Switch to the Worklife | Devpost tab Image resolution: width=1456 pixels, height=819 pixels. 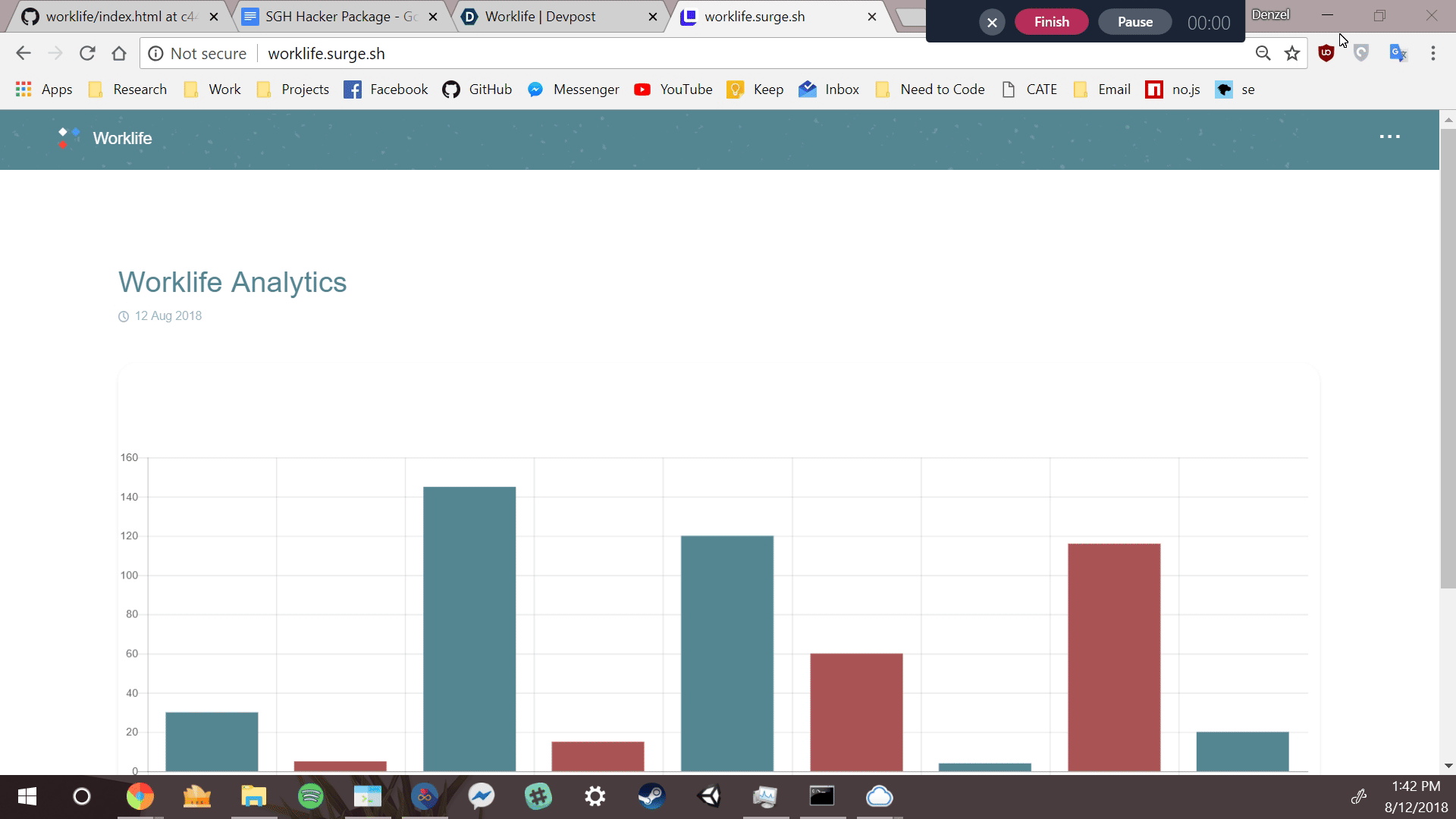pos(540,17)
